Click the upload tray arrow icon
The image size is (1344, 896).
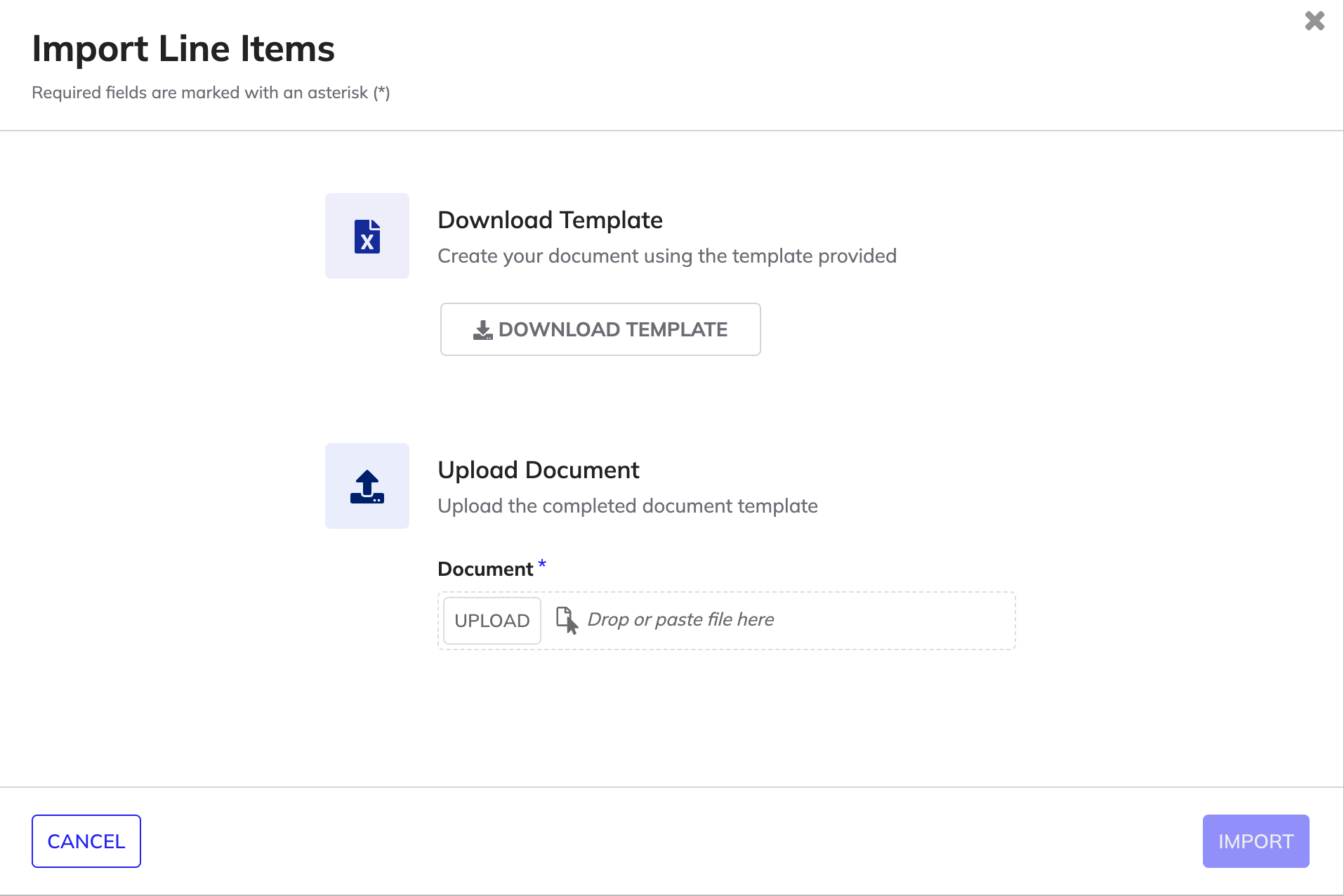pyautogui.click(x=367, y=486)
